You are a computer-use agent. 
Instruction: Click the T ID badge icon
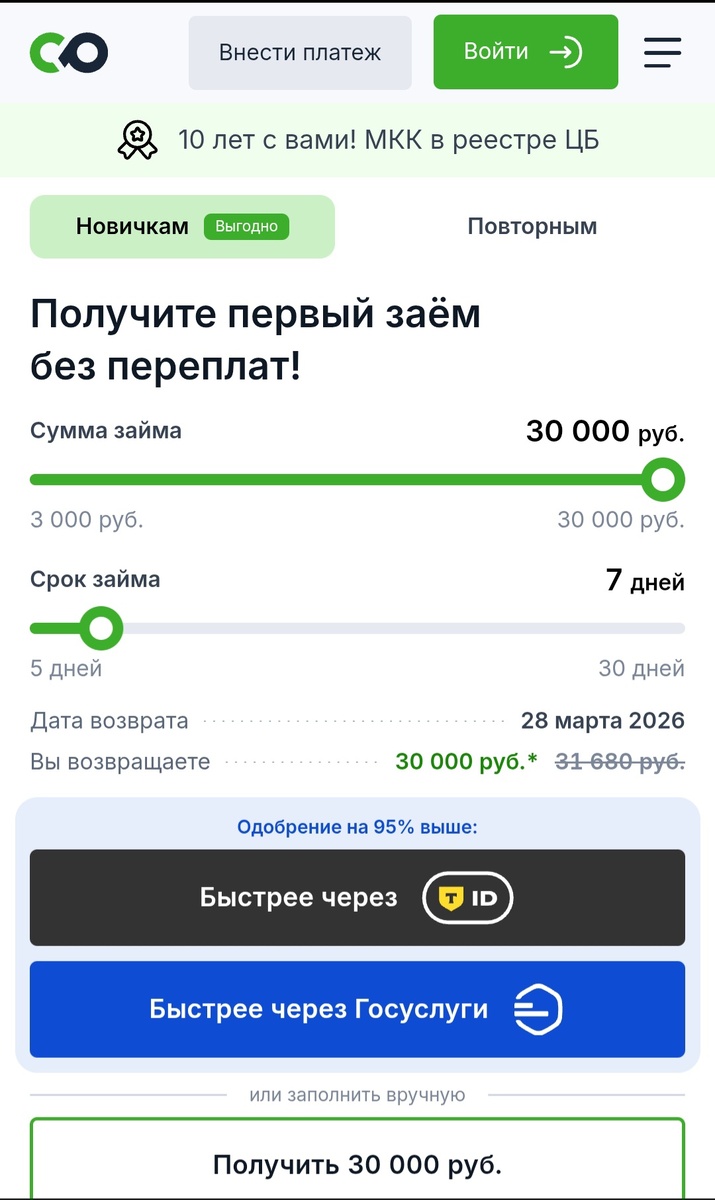[x=467, y=897]
